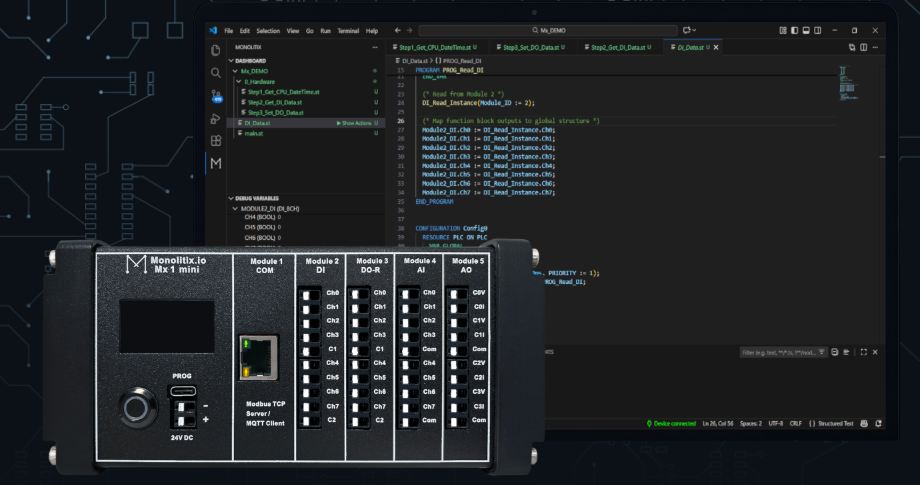920x485 pixels.
Task: Click the editor minimap
Action: 847,83
